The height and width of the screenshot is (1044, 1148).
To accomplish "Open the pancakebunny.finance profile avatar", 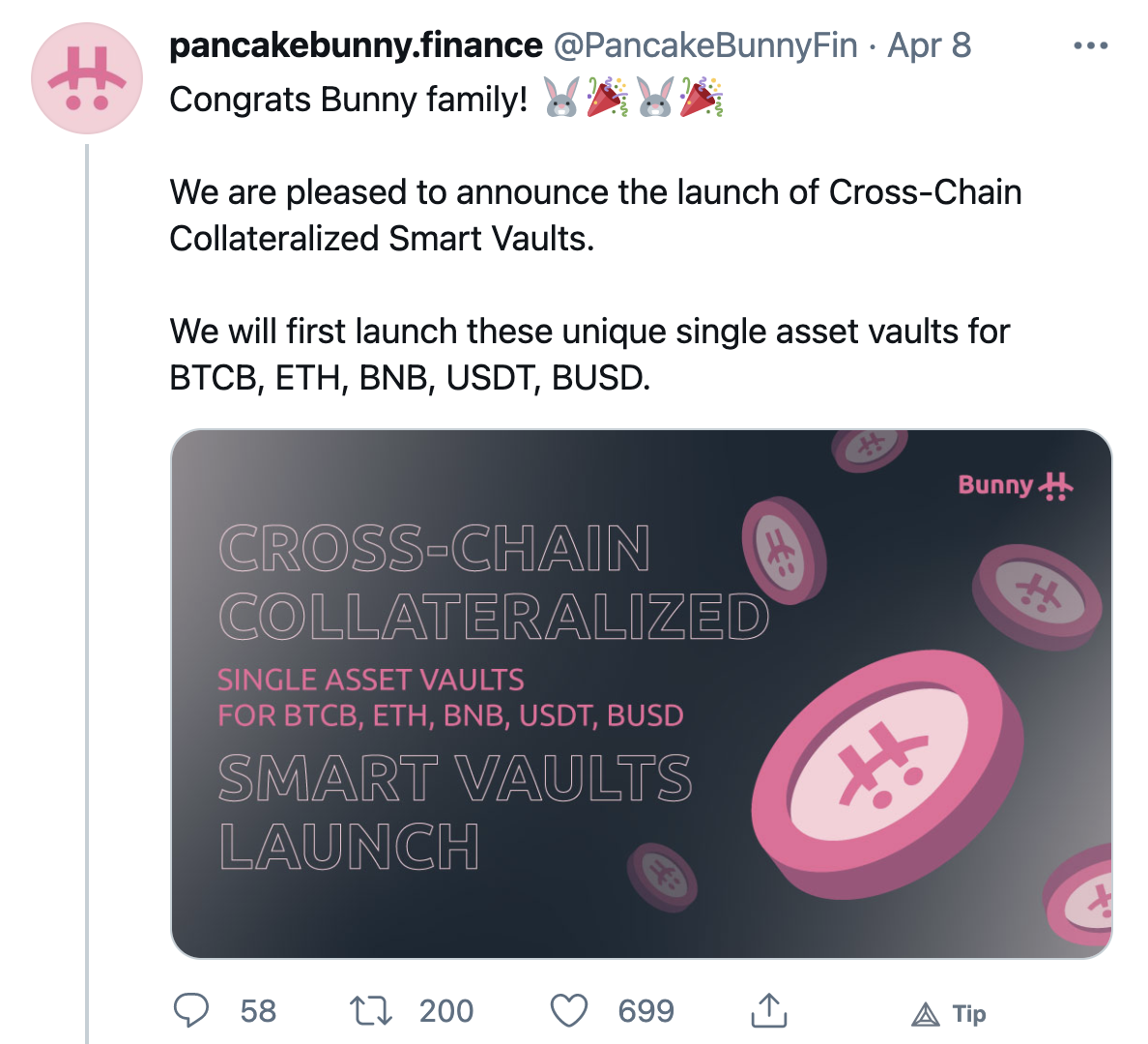I will pyautogui.click(x=87, y=78).
